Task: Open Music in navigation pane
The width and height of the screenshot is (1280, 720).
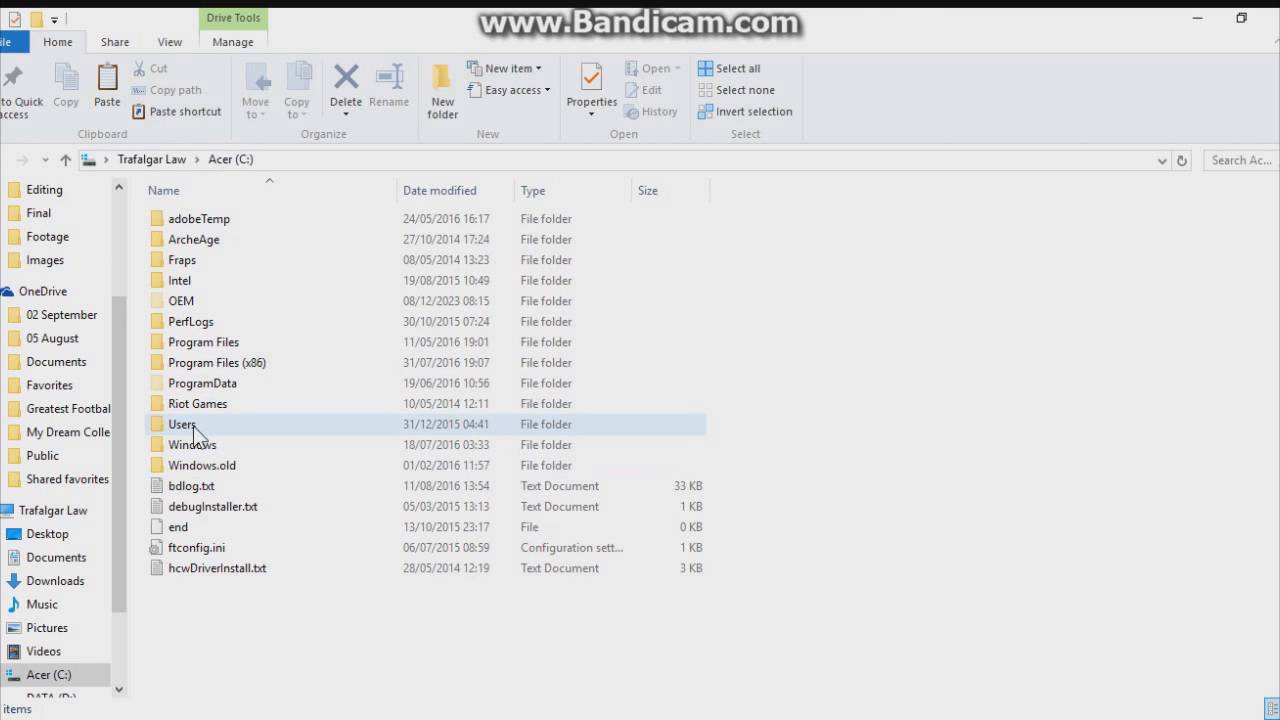Action: 42,604
